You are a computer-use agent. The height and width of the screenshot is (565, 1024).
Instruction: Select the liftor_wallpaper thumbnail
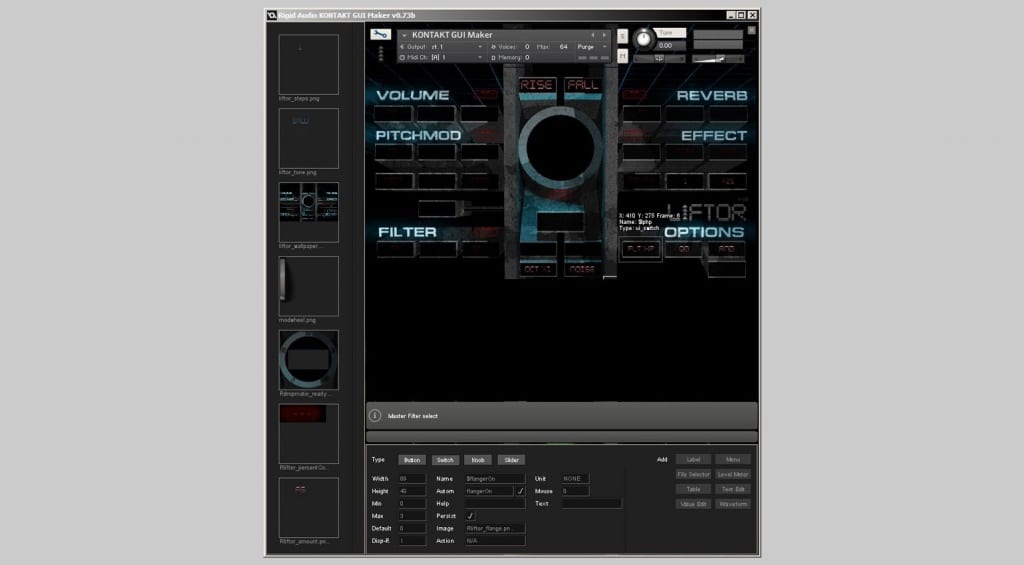point(308,212)
